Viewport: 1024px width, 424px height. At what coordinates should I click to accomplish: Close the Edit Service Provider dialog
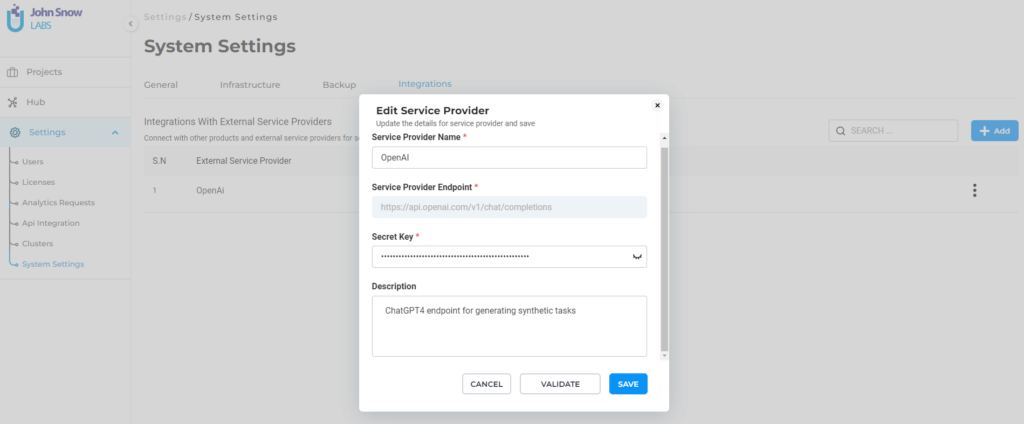coord(657,104)
